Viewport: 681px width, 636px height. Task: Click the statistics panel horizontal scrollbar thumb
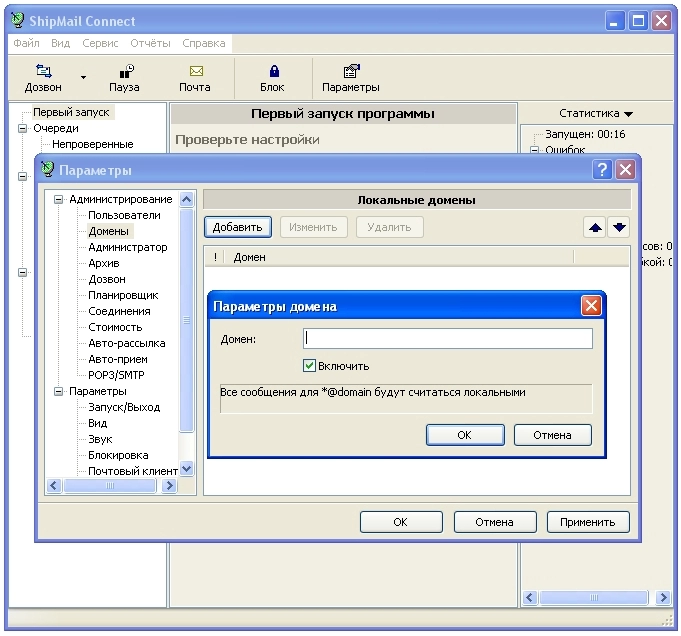[x=594, y=597]
